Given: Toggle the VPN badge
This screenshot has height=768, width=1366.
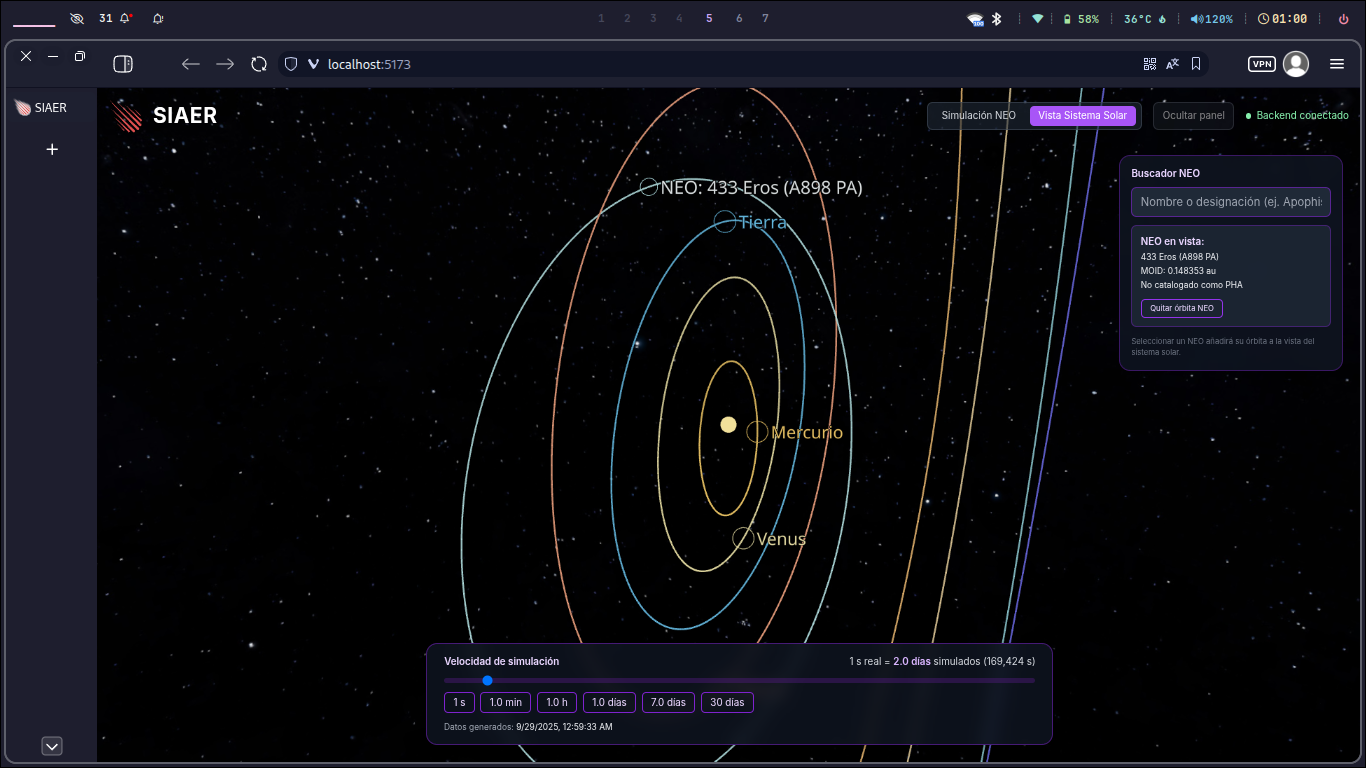Looking at the screenshot, I should click(1262, 64).
